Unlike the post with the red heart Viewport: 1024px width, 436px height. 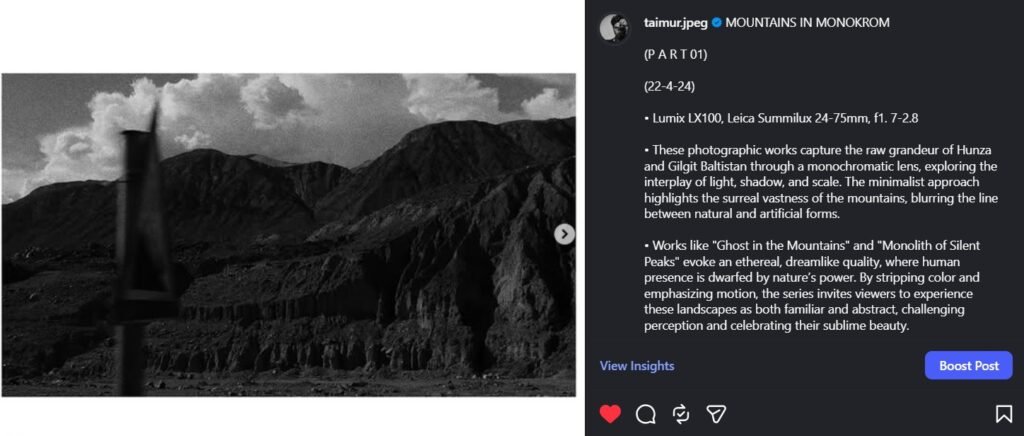[x=610, y=414]
